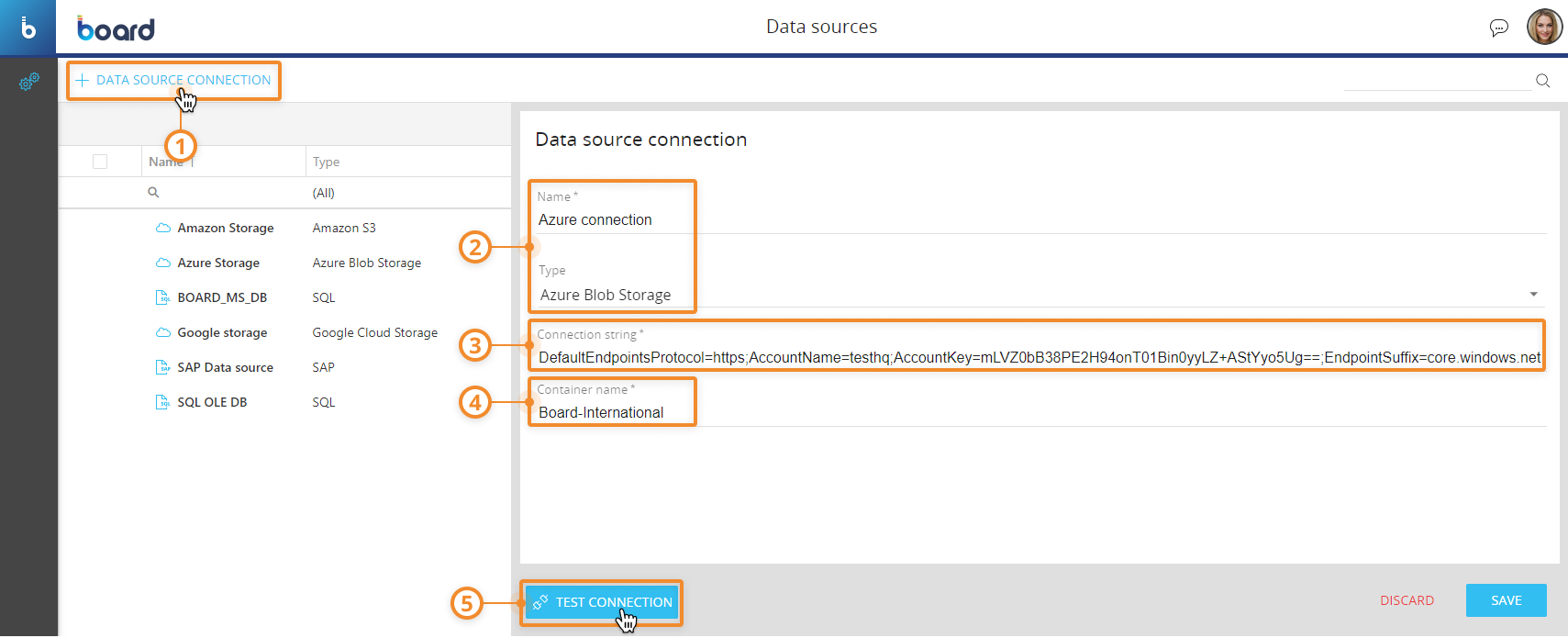1568x638 pixels.
Task: Add a new data source connection
Action: 173,80
